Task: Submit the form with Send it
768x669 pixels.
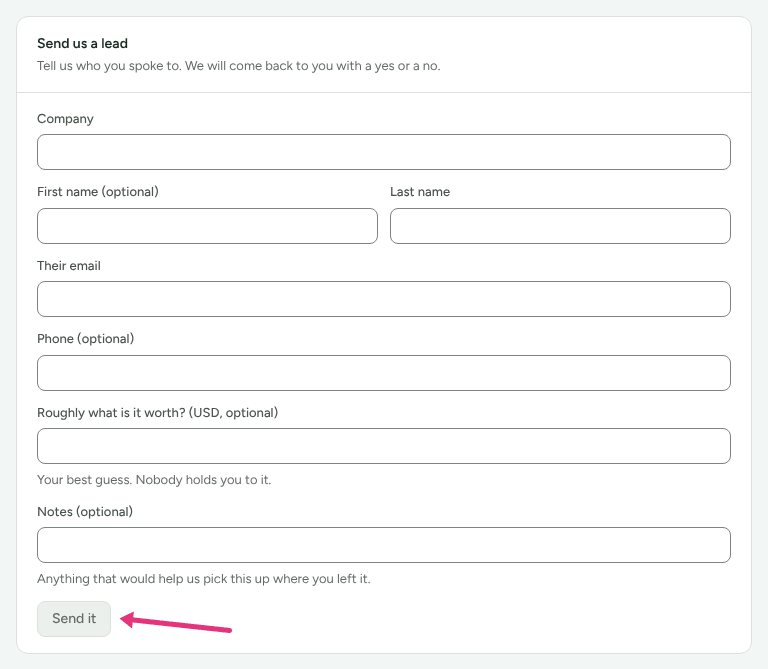Action: [74, 619]
